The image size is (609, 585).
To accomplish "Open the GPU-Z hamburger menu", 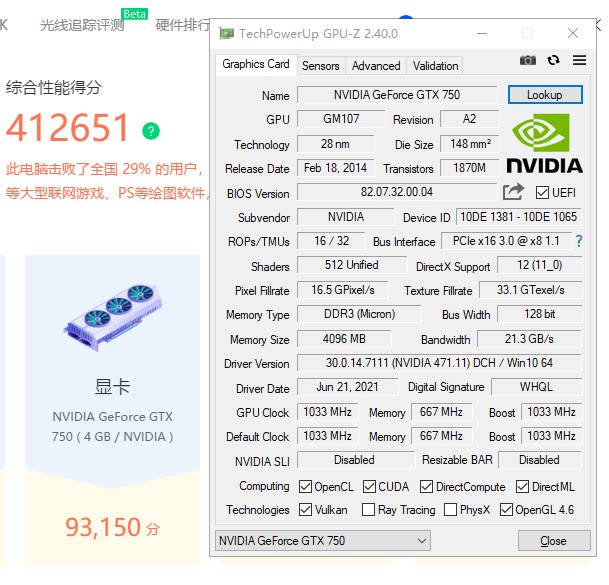I will point(579,60).
